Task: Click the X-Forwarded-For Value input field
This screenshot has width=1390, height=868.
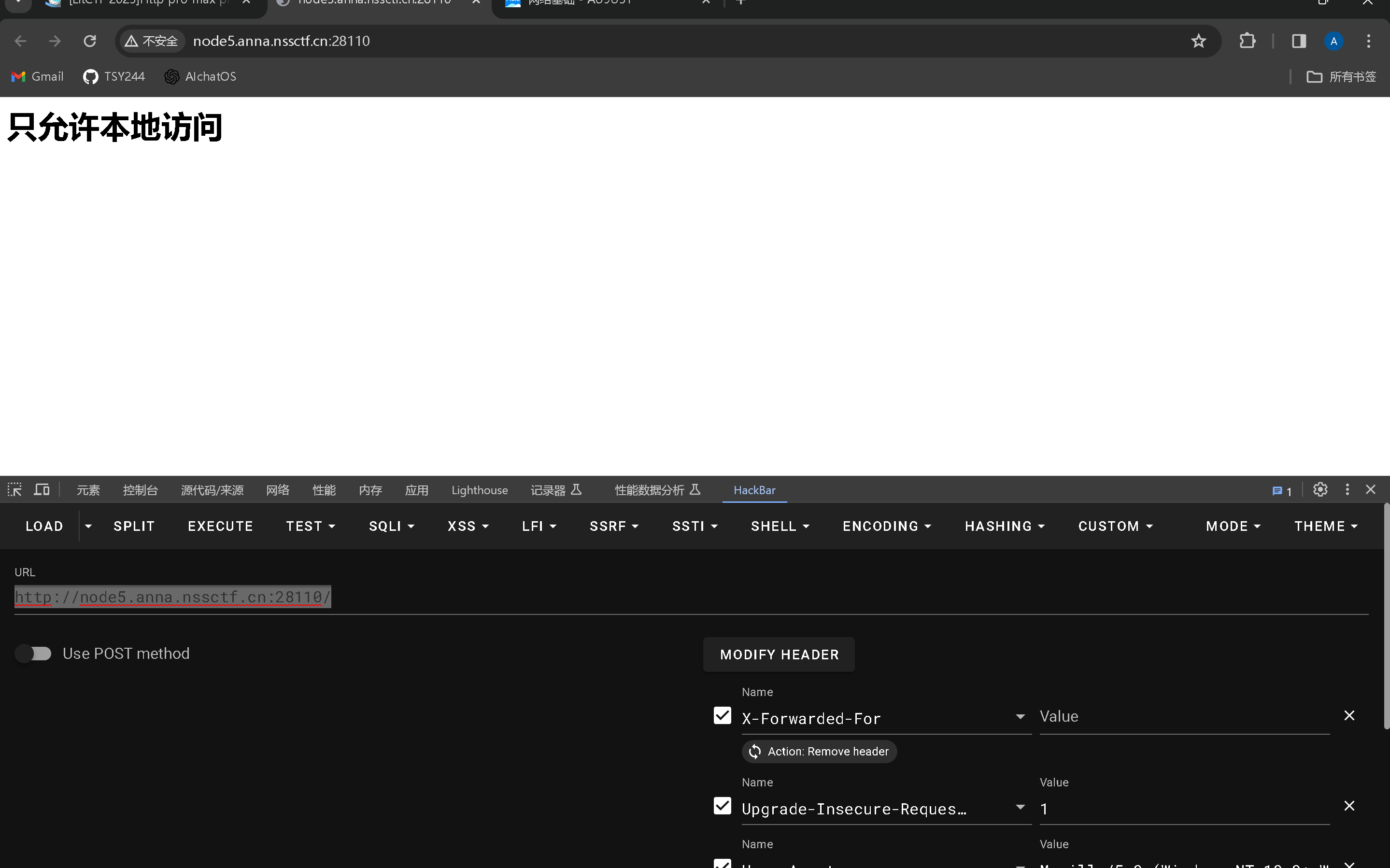Action: pos(1183,716)
